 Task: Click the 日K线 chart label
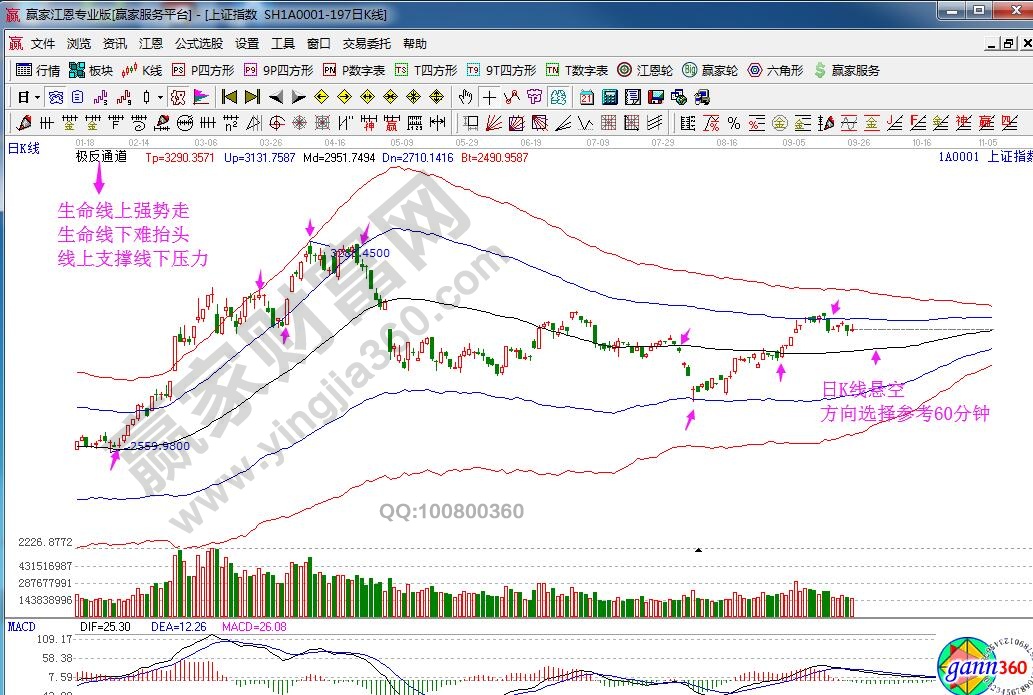23,148
